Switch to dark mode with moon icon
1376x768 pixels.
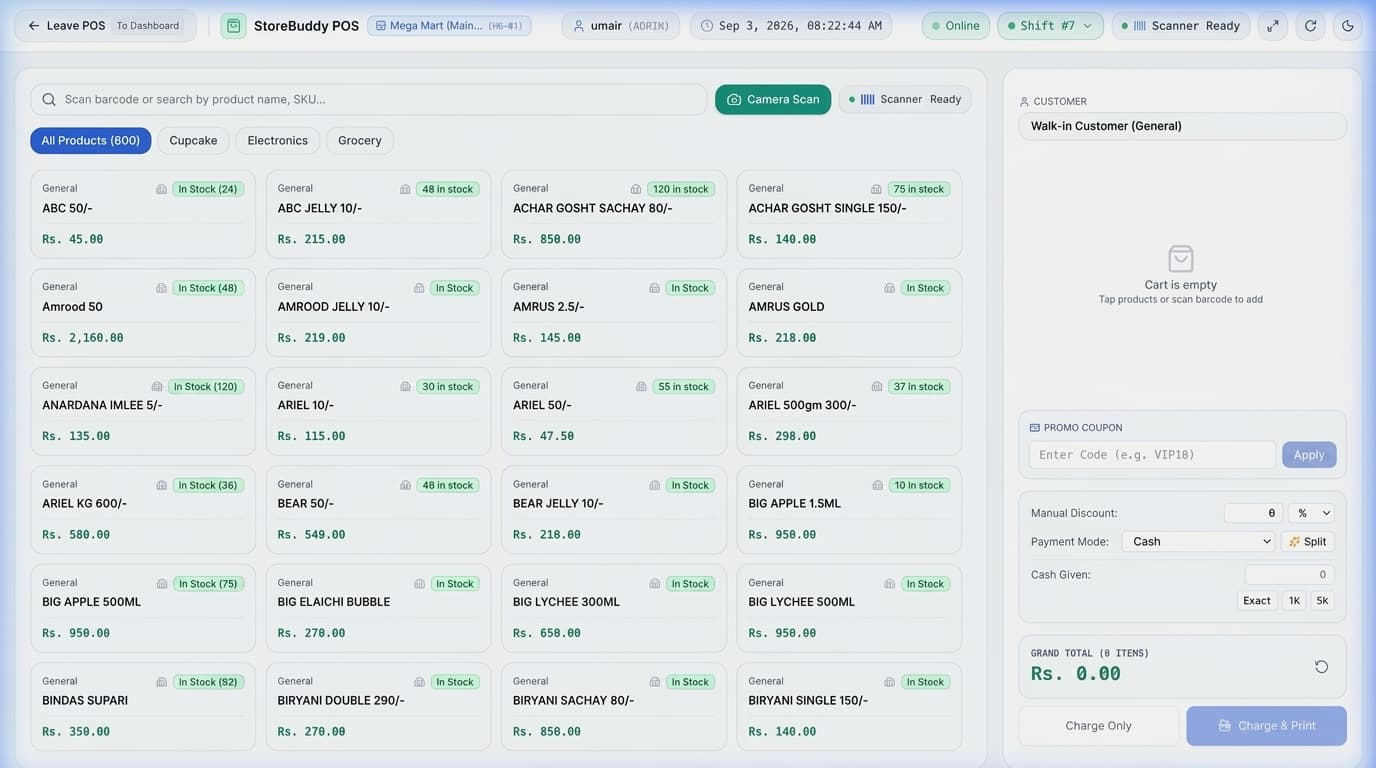click(1348, 26)
